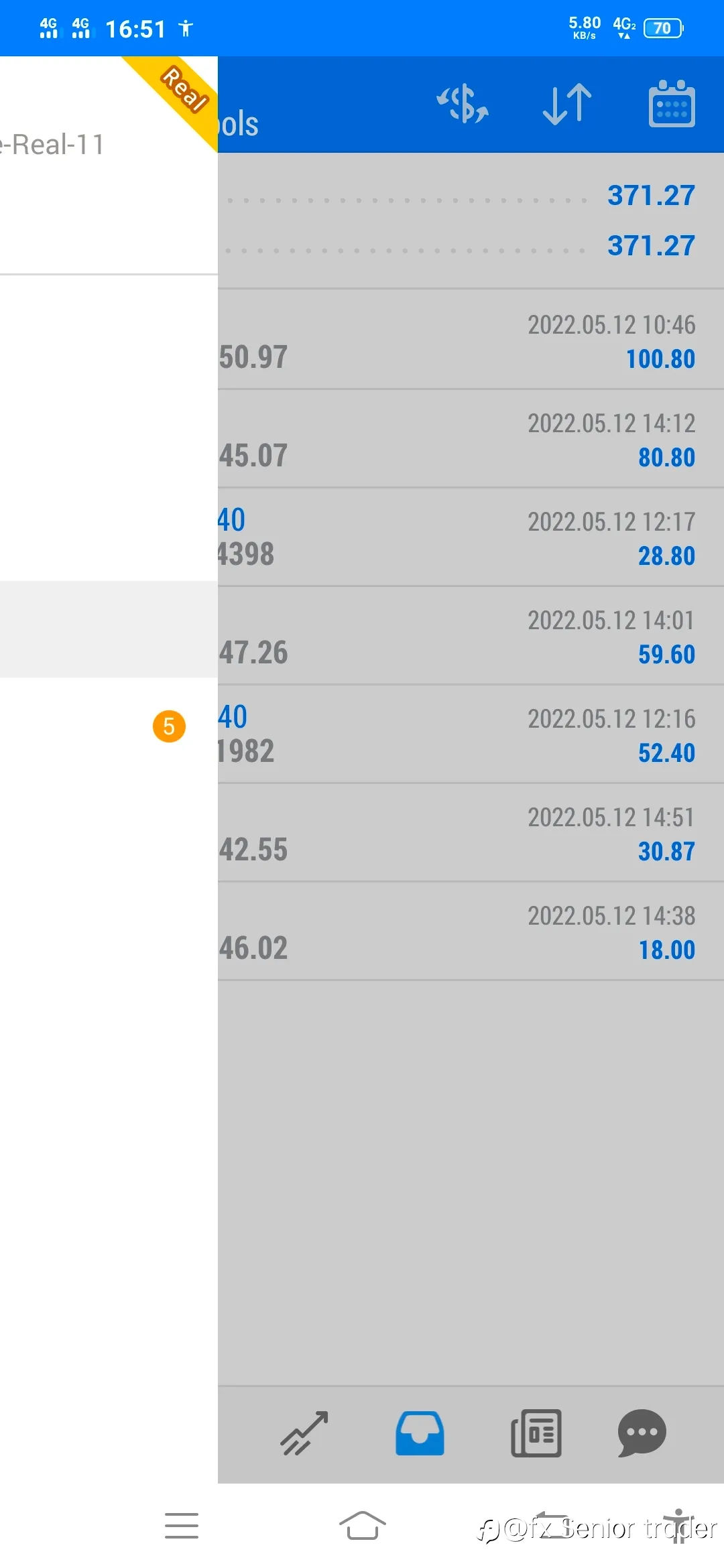Select the trade with profit 28.80

(471, 537)
